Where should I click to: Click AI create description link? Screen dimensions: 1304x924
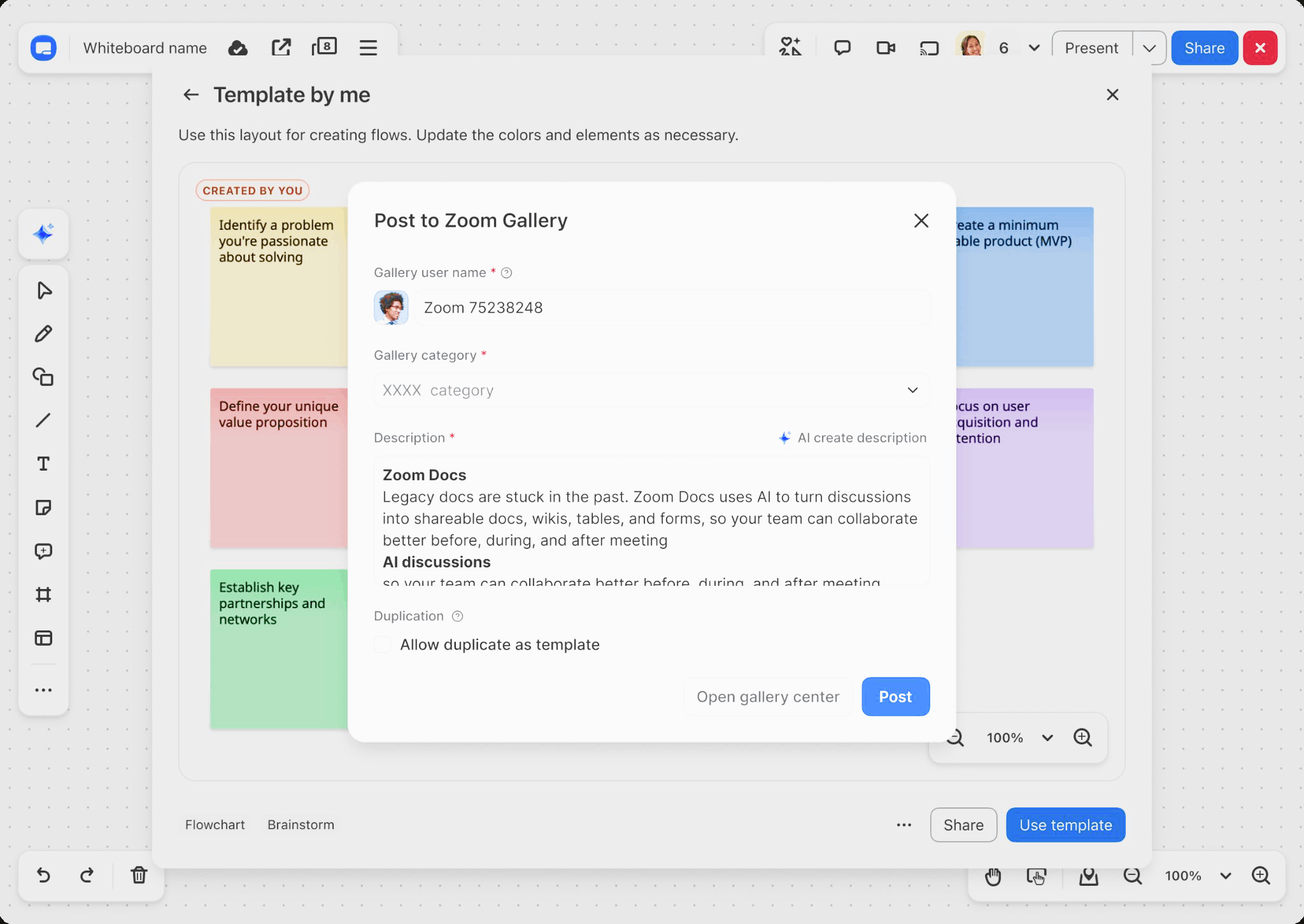853,437
